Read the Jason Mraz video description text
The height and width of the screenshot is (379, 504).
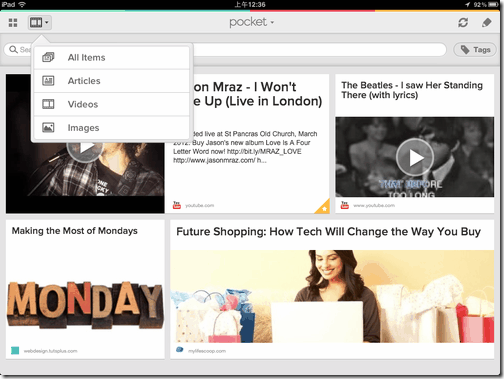click(245, 147)
